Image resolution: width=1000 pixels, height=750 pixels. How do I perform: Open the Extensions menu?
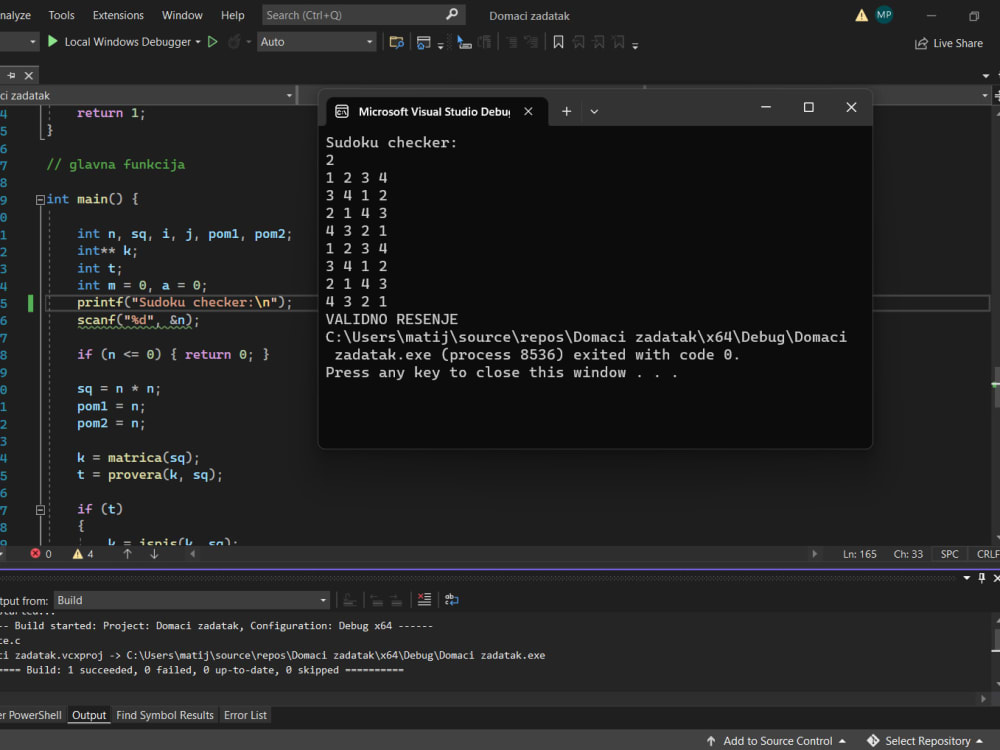(117, 15)
